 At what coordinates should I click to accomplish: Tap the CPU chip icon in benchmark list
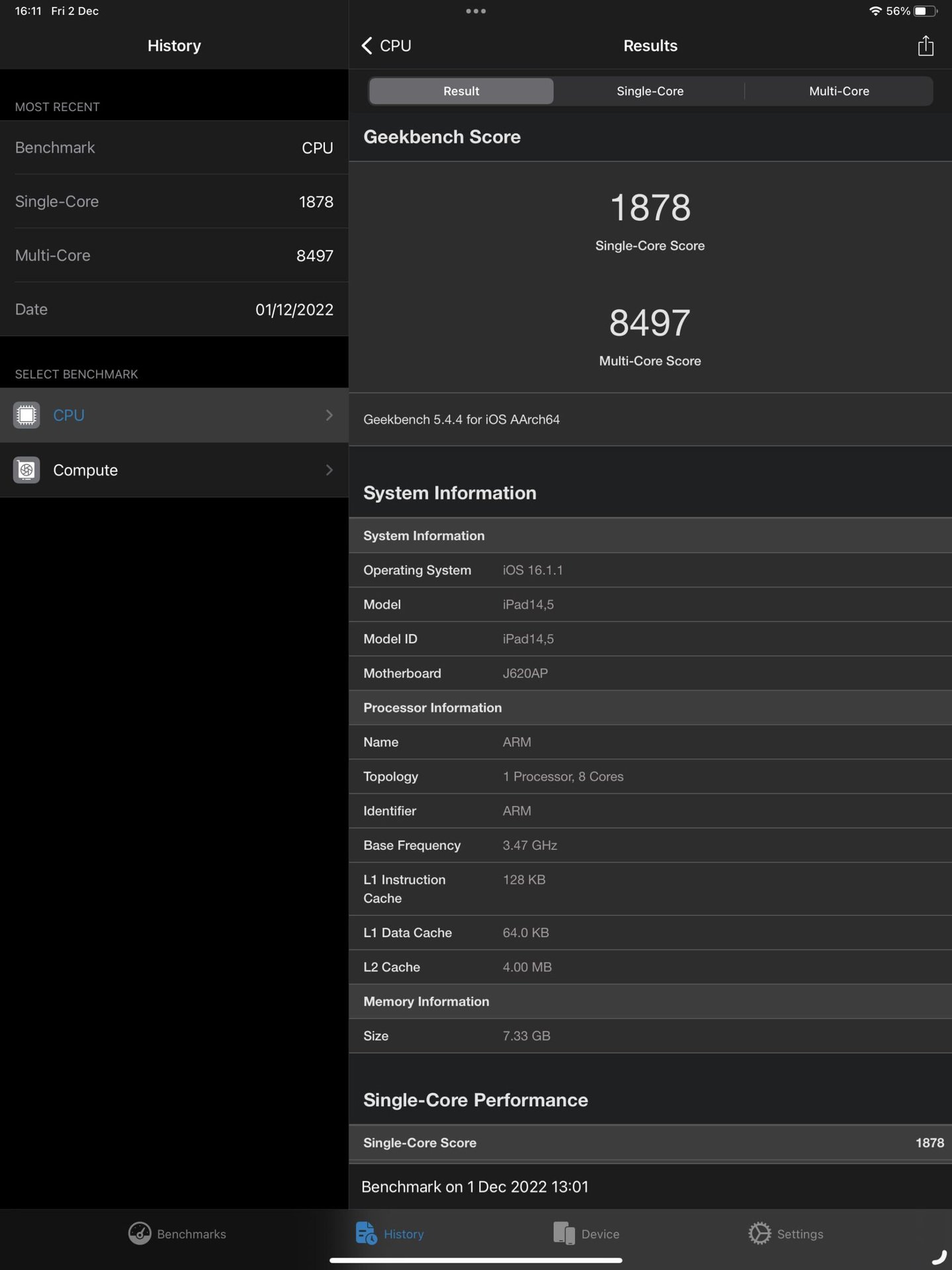[x=26, y=415]
